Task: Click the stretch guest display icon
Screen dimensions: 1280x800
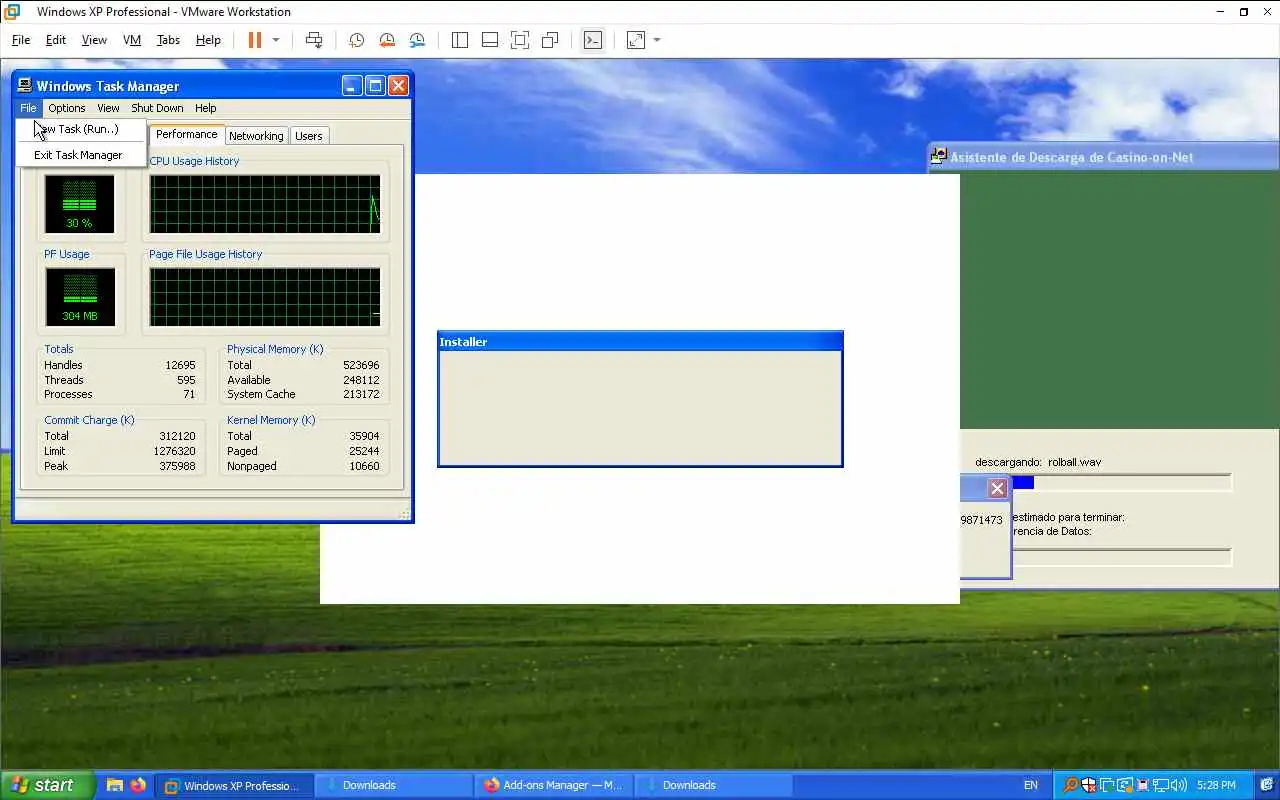Action: point(636,40)
